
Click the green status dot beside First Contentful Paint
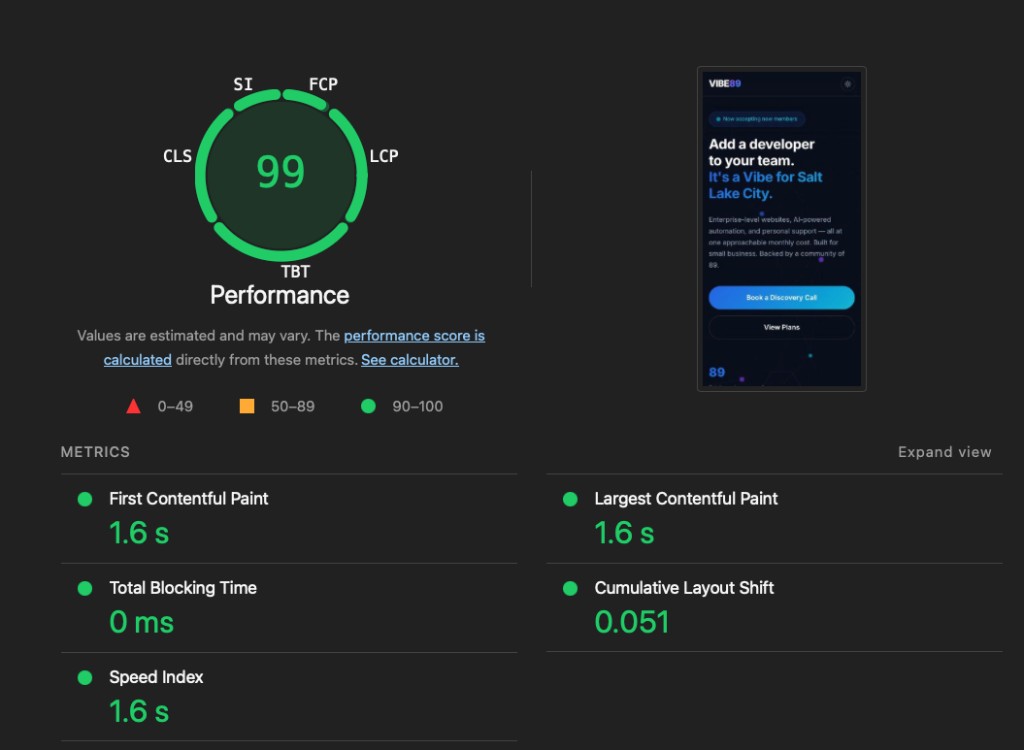tap(84, 498)
